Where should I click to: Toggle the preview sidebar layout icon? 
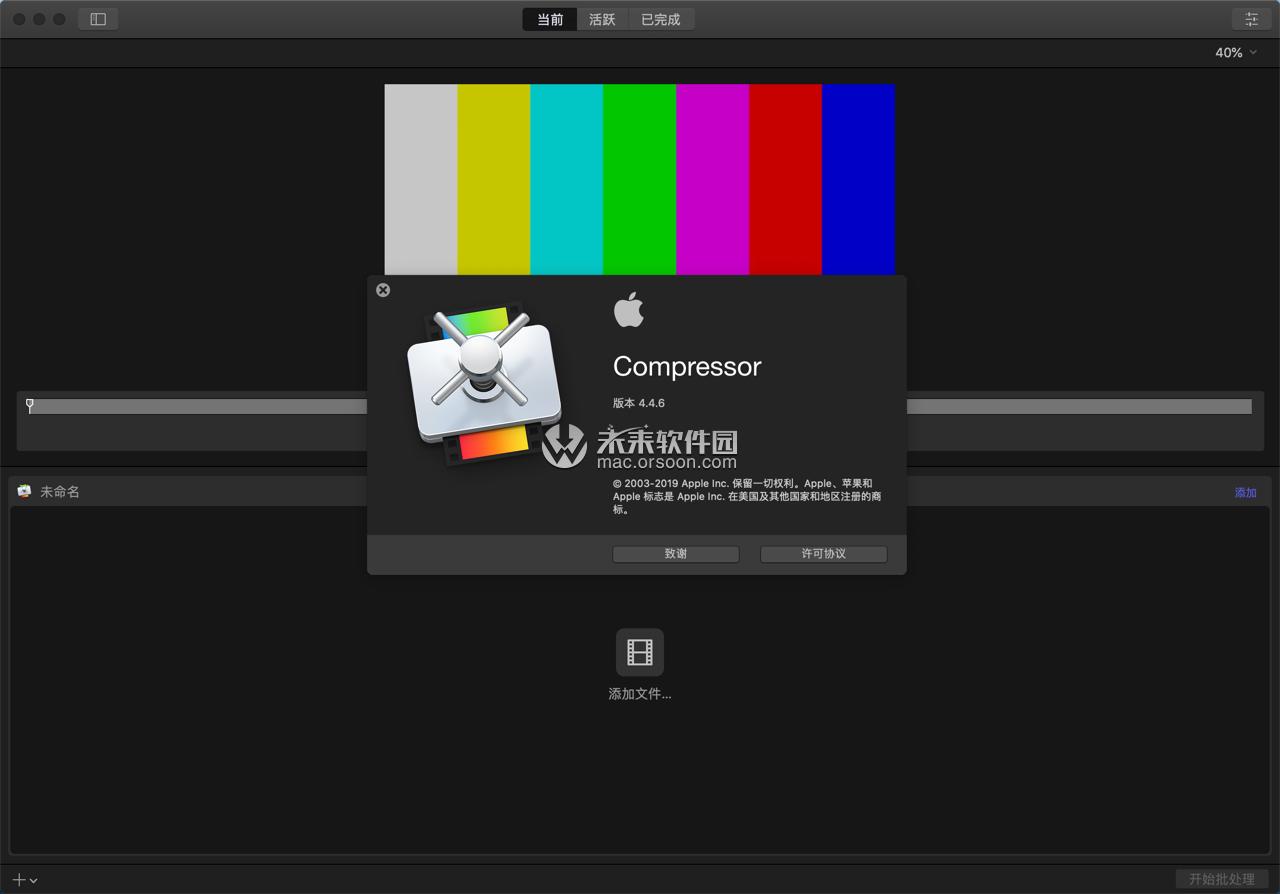click(x=97, y=18)
